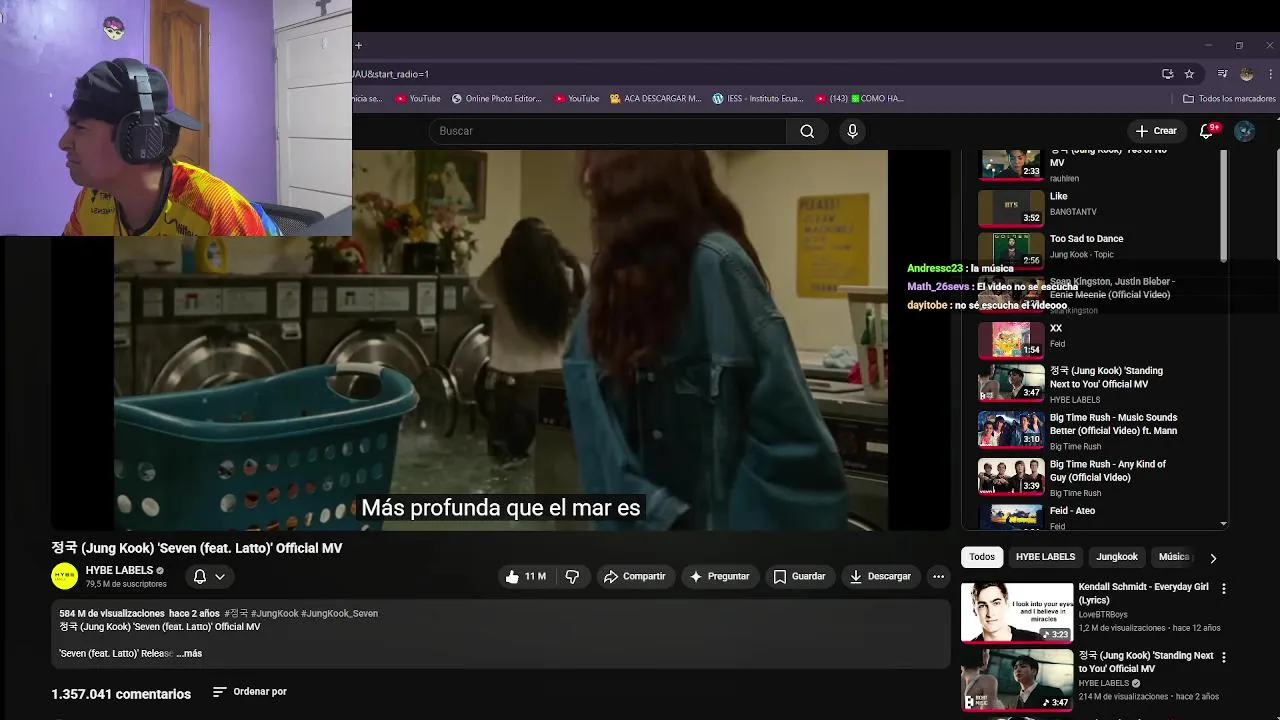The width and height of the screenshot is (1280, 720).
Task: Like the video with 11 M thumbs up
Action: (x=525, y=576)
